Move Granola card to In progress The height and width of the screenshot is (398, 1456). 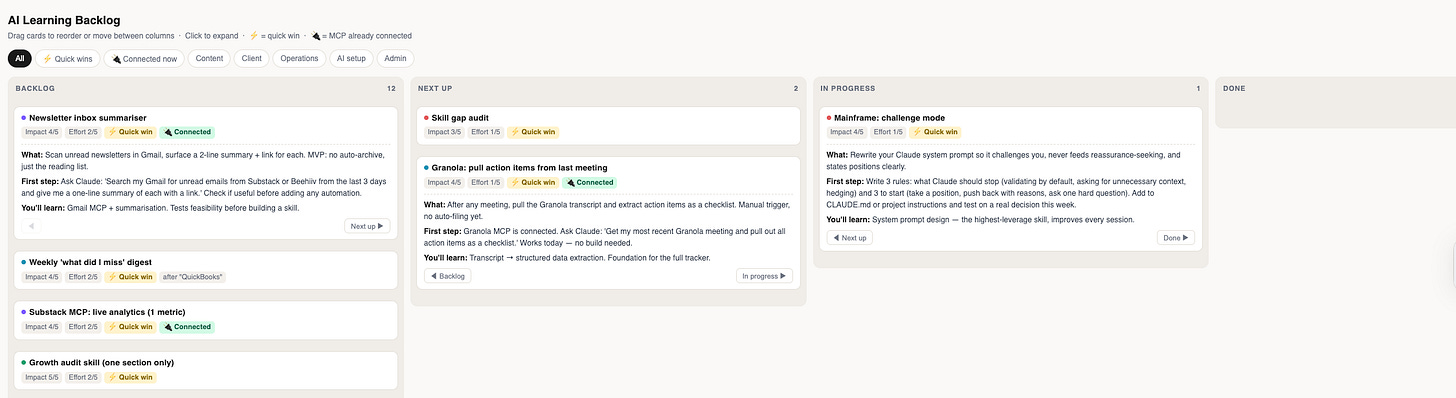tap(764, 276)
